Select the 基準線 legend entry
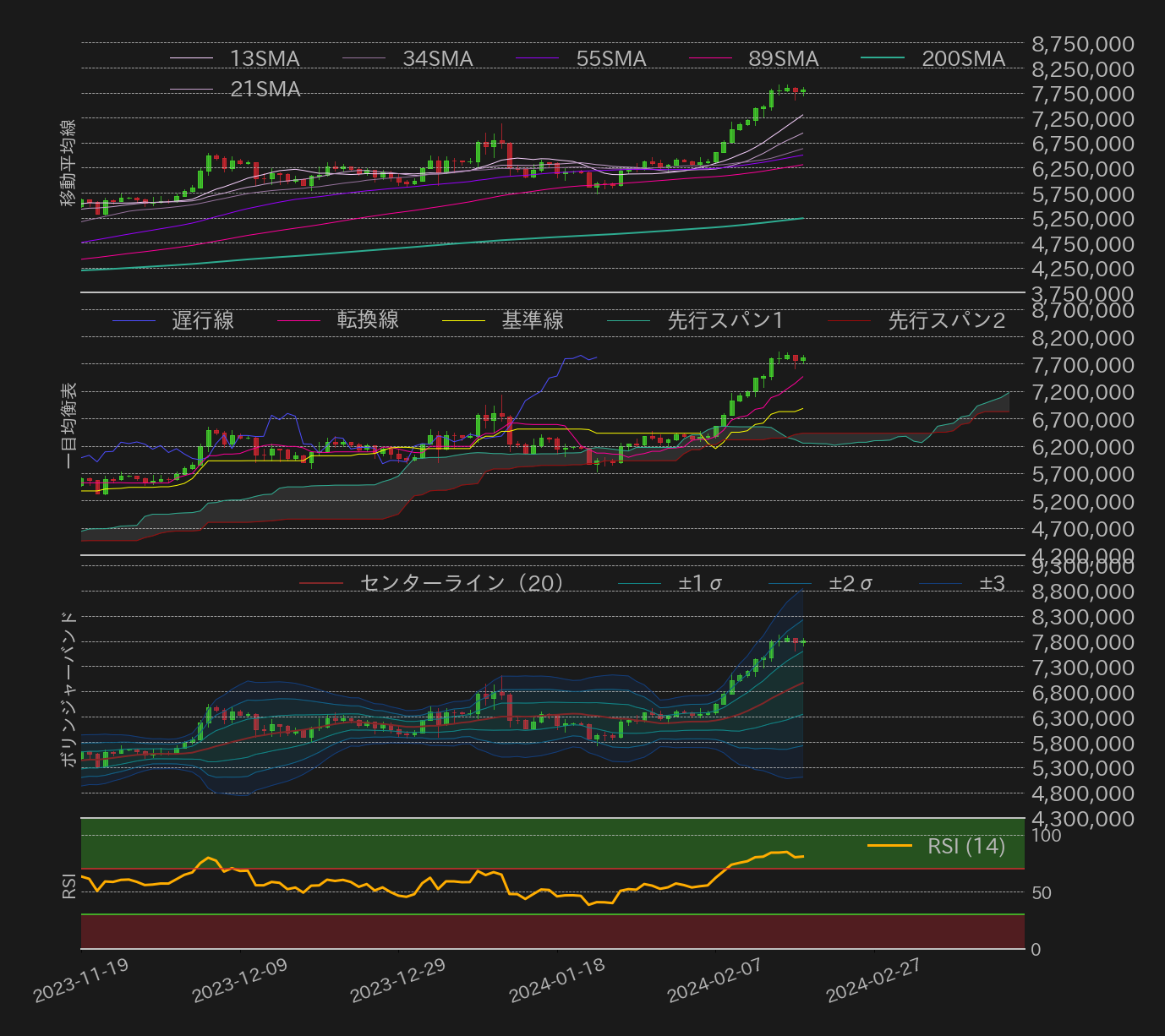 point(532,321)
